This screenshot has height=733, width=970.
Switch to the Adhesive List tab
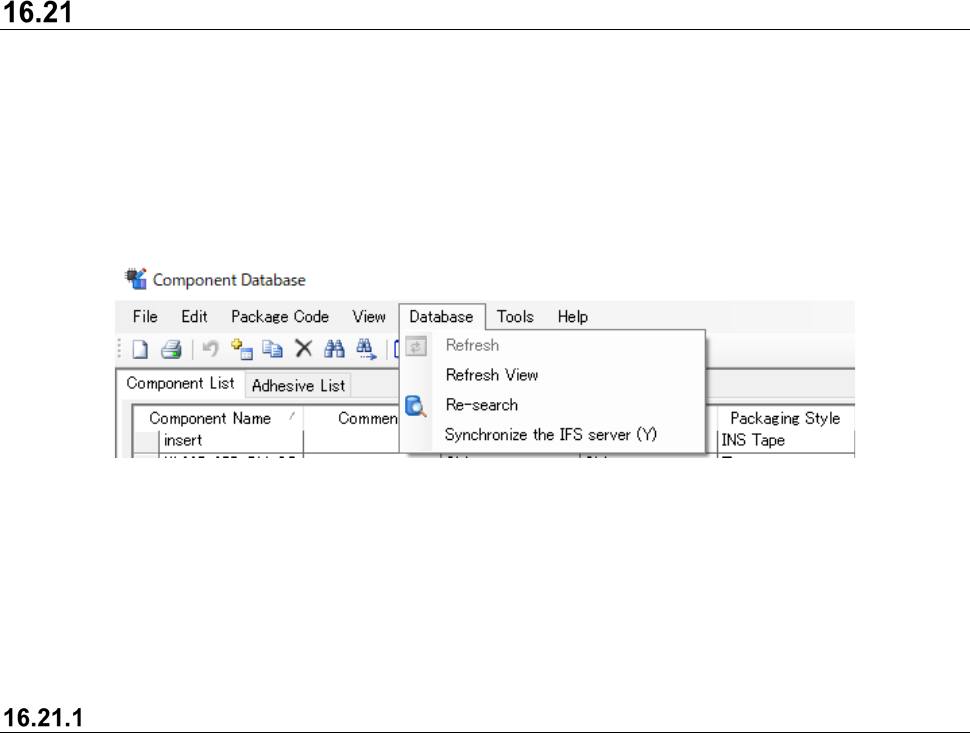(x=298, y=386)
